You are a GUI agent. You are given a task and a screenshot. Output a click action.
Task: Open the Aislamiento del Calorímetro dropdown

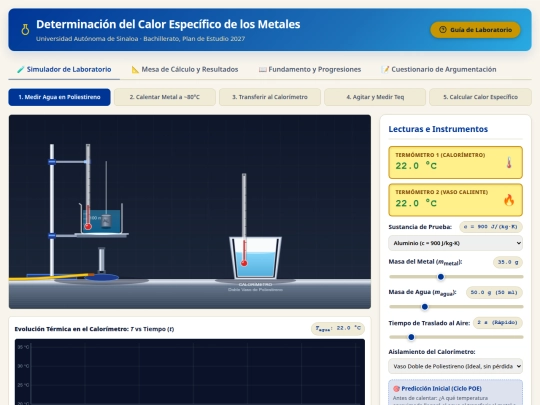point(455,366)
